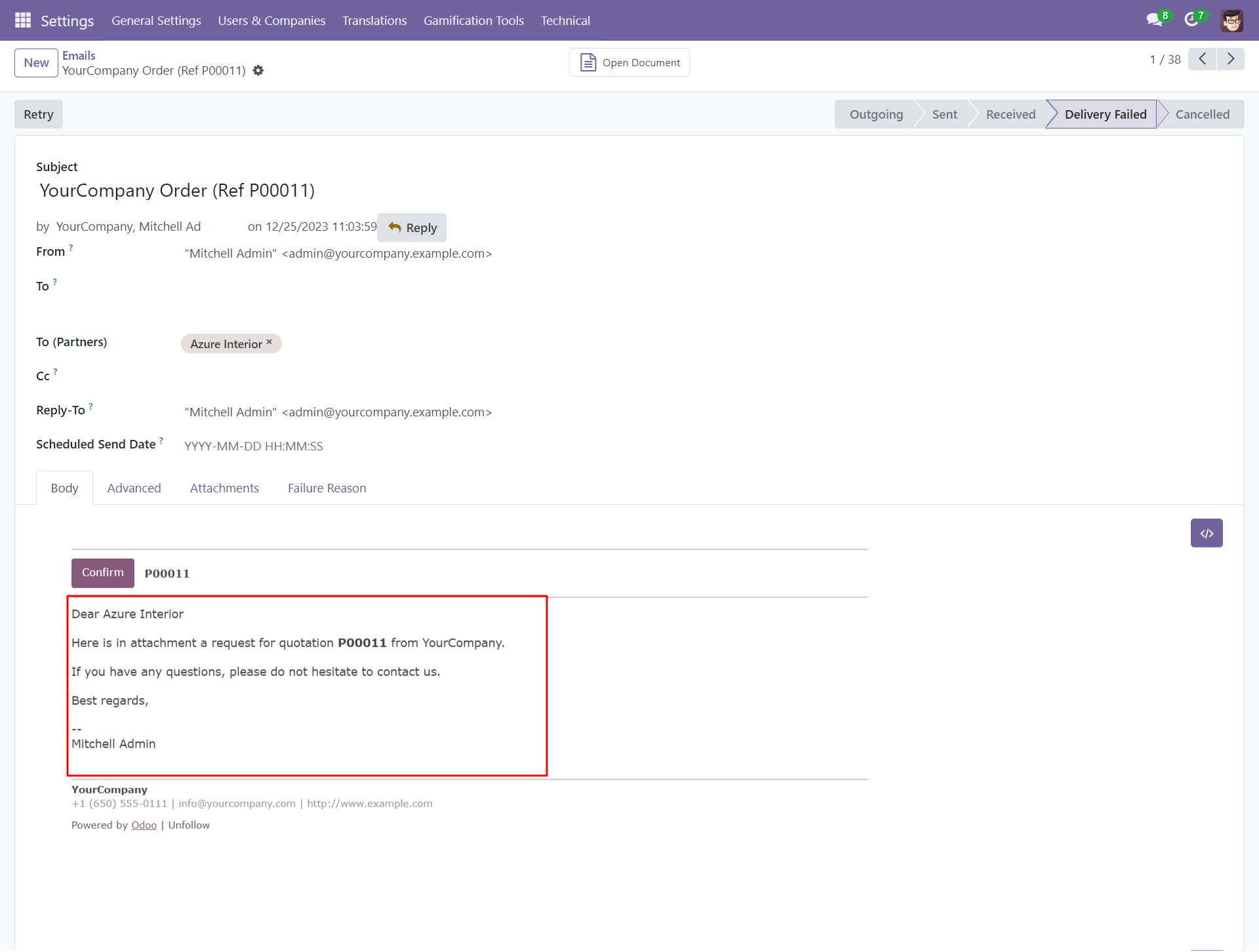The image size is (1259, 952).
Task: Click the Confirm button in email body
Action: [x=102, y=572]
